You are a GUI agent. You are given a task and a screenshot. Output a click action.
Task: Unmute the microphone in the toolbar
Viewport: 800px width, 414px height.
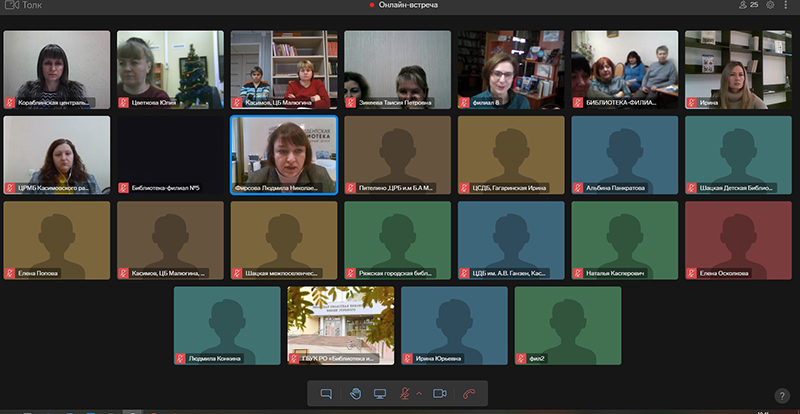(407, 394)
